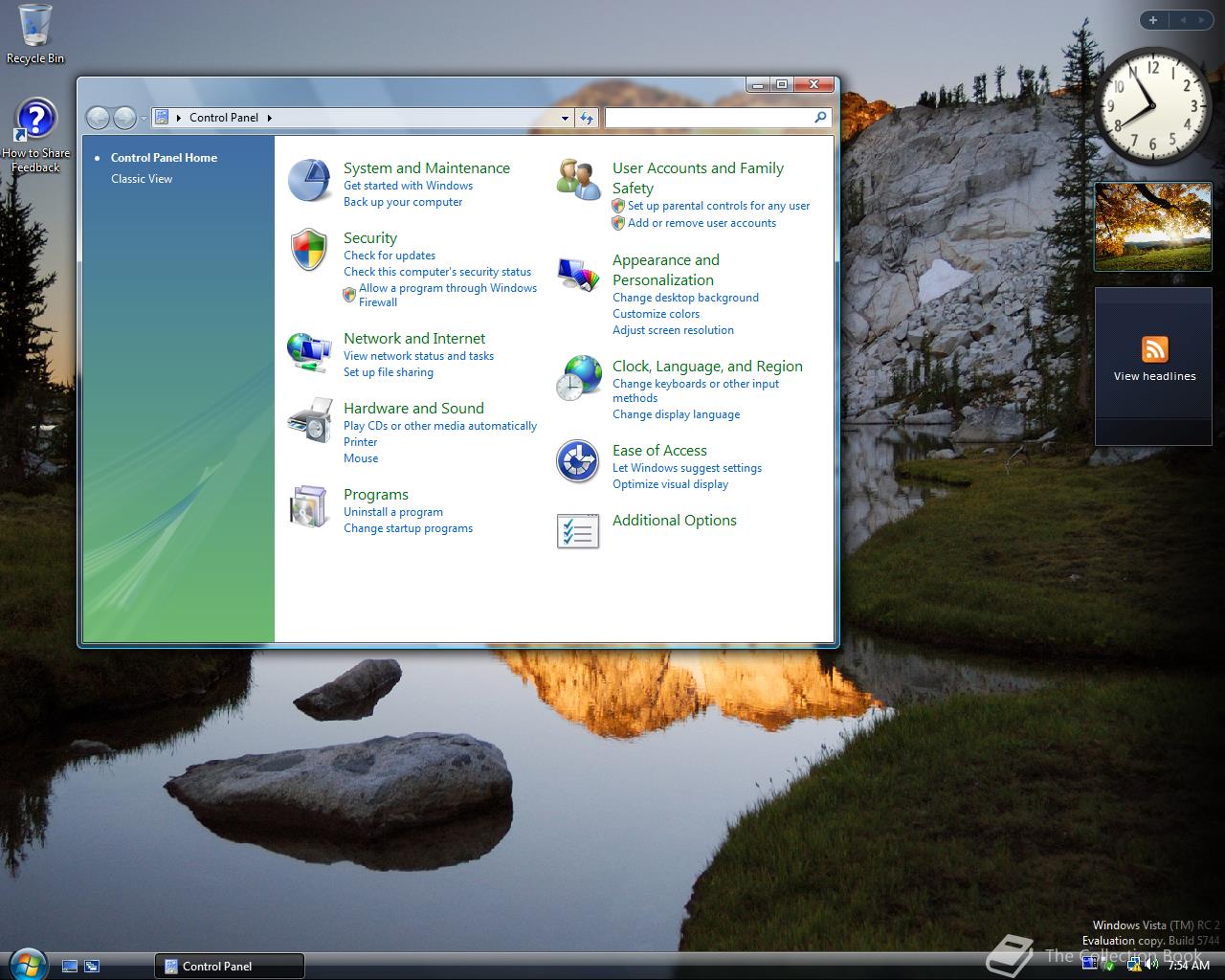Image resolution: width=1225 pixels, height=980 pixels.
Task: Expand the address bar history dropdown
Action: [x=565, y=118]
